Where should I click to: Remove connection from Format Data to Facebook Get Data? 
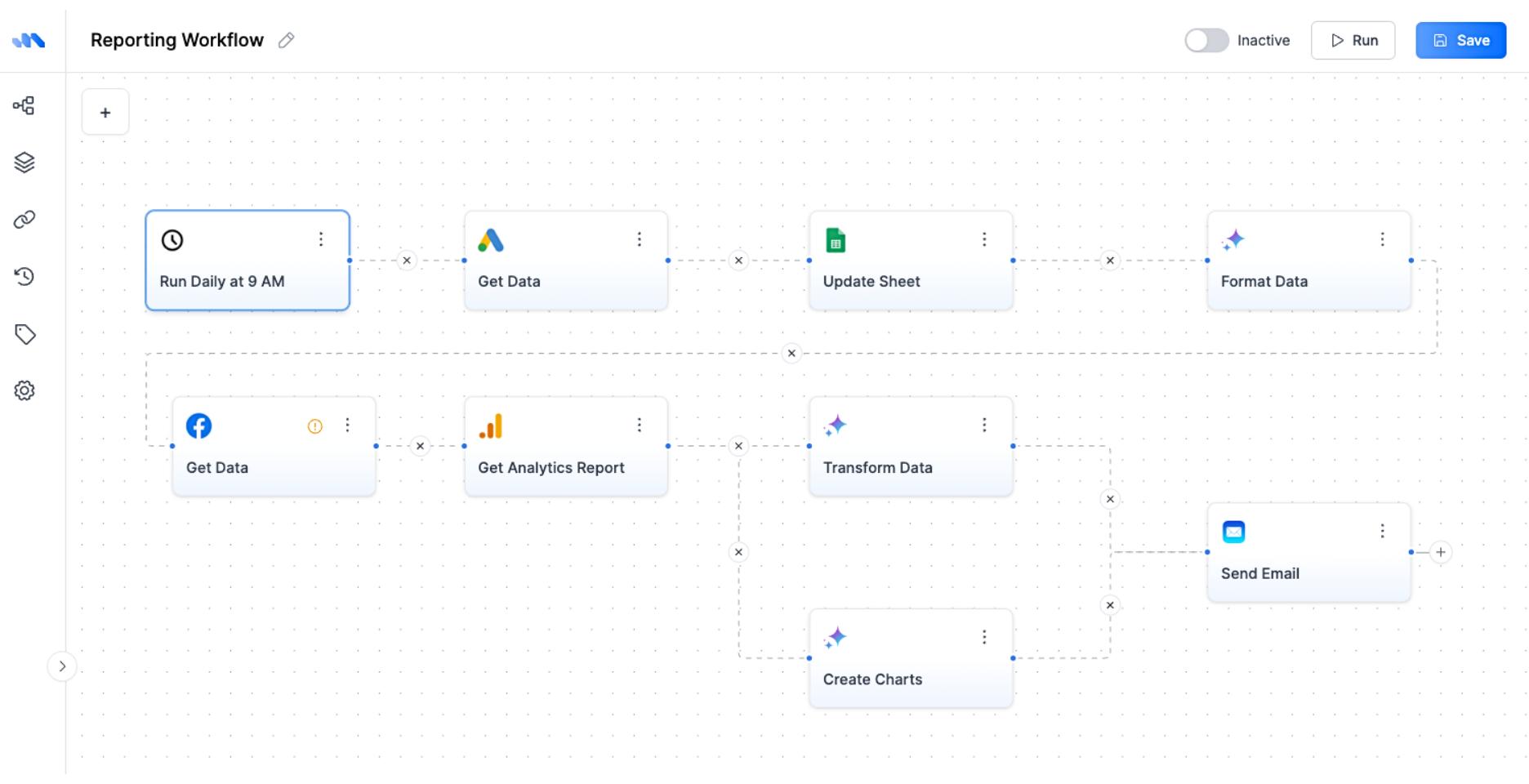[x=791, y=354]
